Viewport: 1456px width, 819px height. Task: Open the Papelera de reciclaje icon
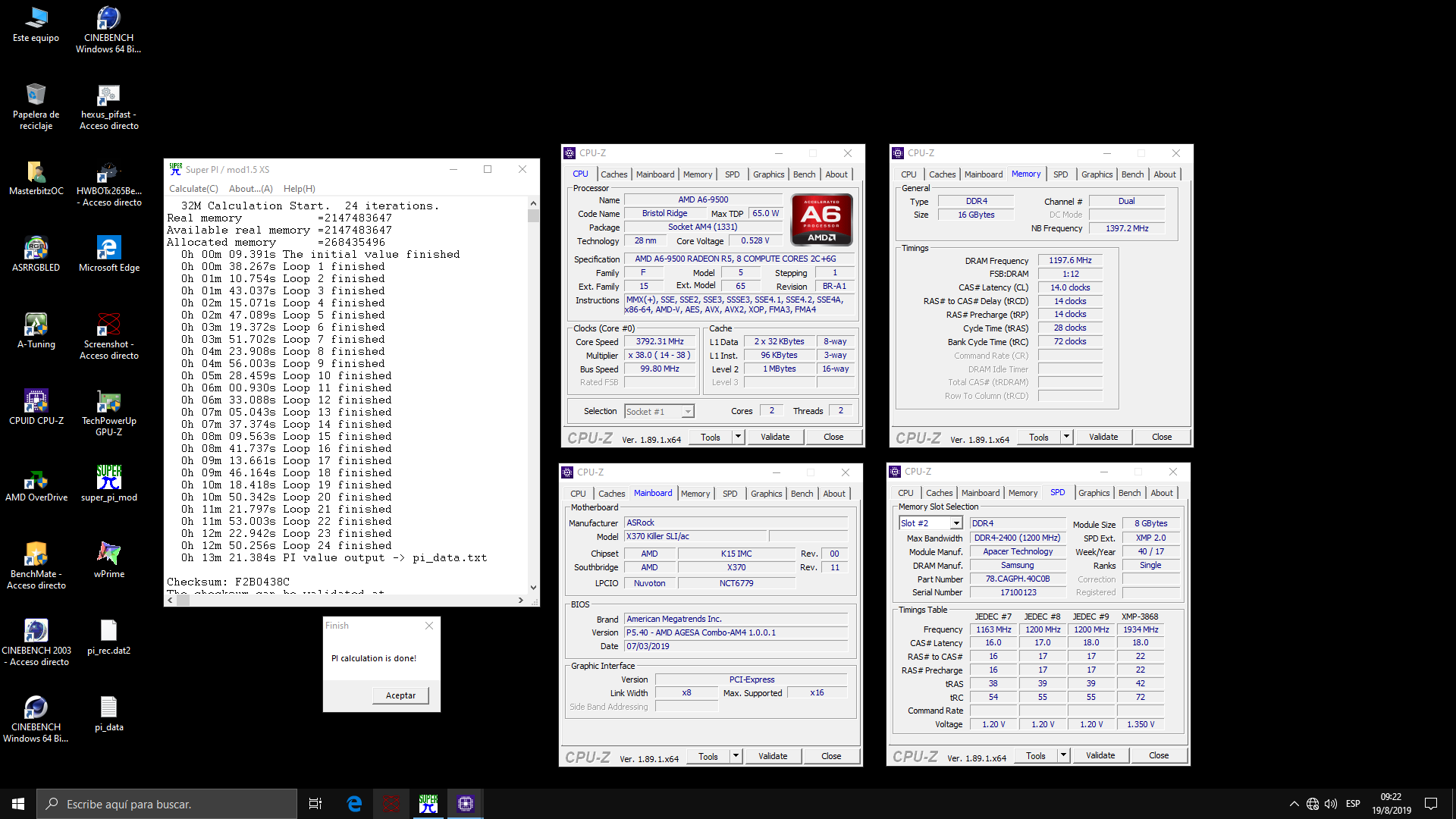36,107
